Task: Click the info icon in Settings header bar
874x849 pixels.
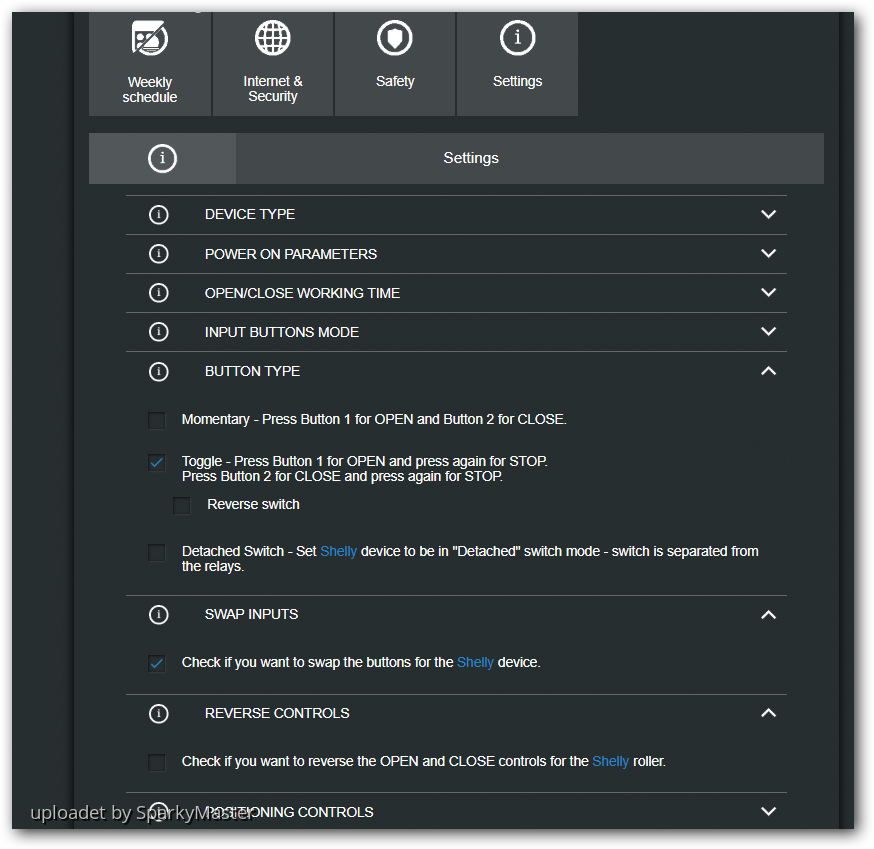Action: pos(162,158)
